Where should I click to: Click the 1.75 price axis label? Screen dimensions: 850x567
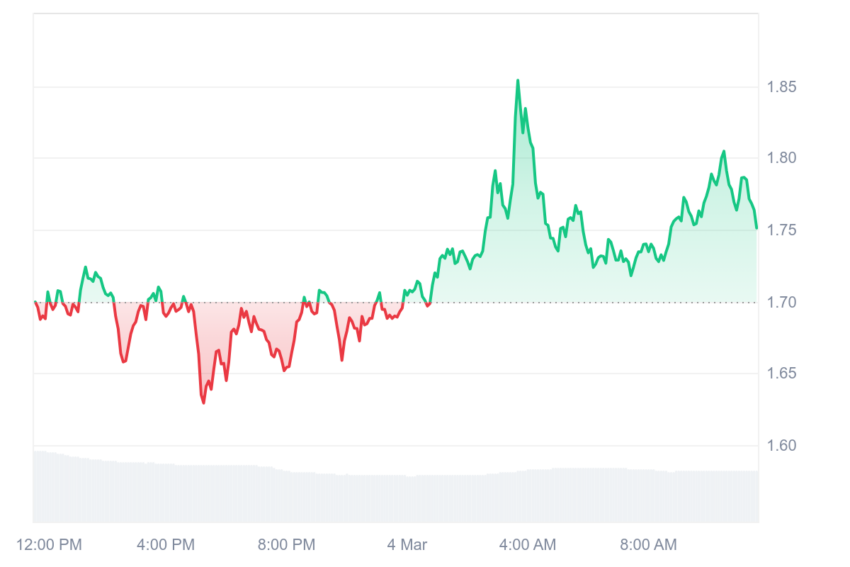pyautogui.click(x=781, y=230)
